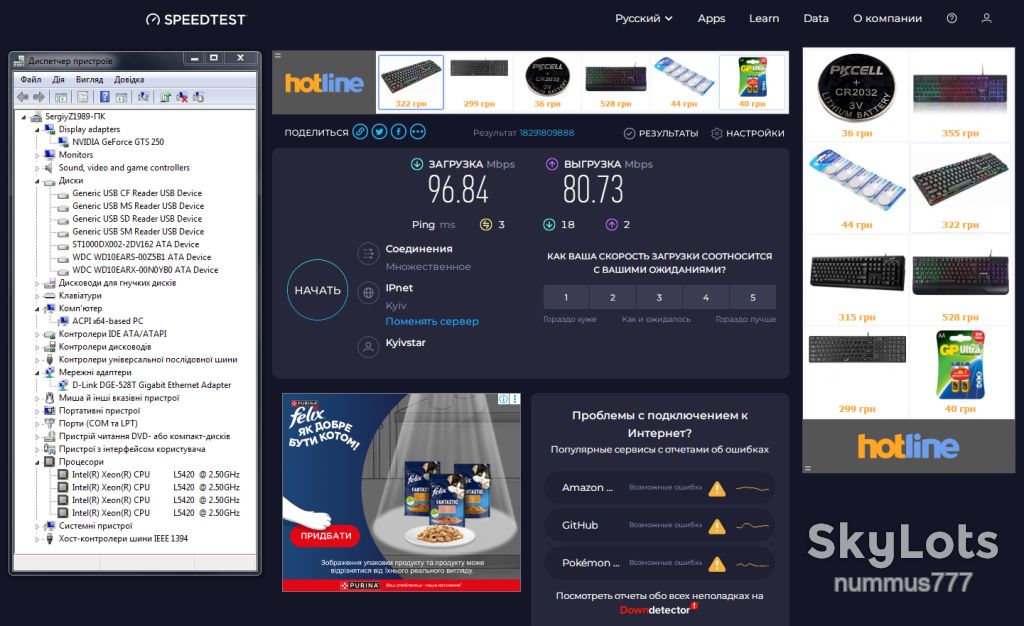Image resolution: width=1024 pixels, height=626 pixels.
Task: Click the forward arrow in Device Manager toolbar
Action: point(39,97)
